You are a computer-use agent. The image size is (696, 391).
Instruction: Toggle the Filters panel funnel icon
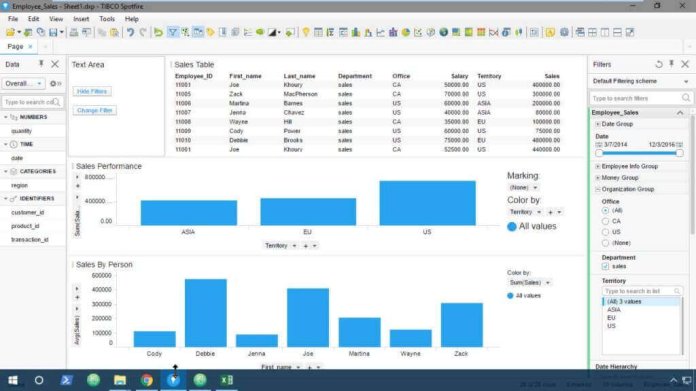[172, 32]
